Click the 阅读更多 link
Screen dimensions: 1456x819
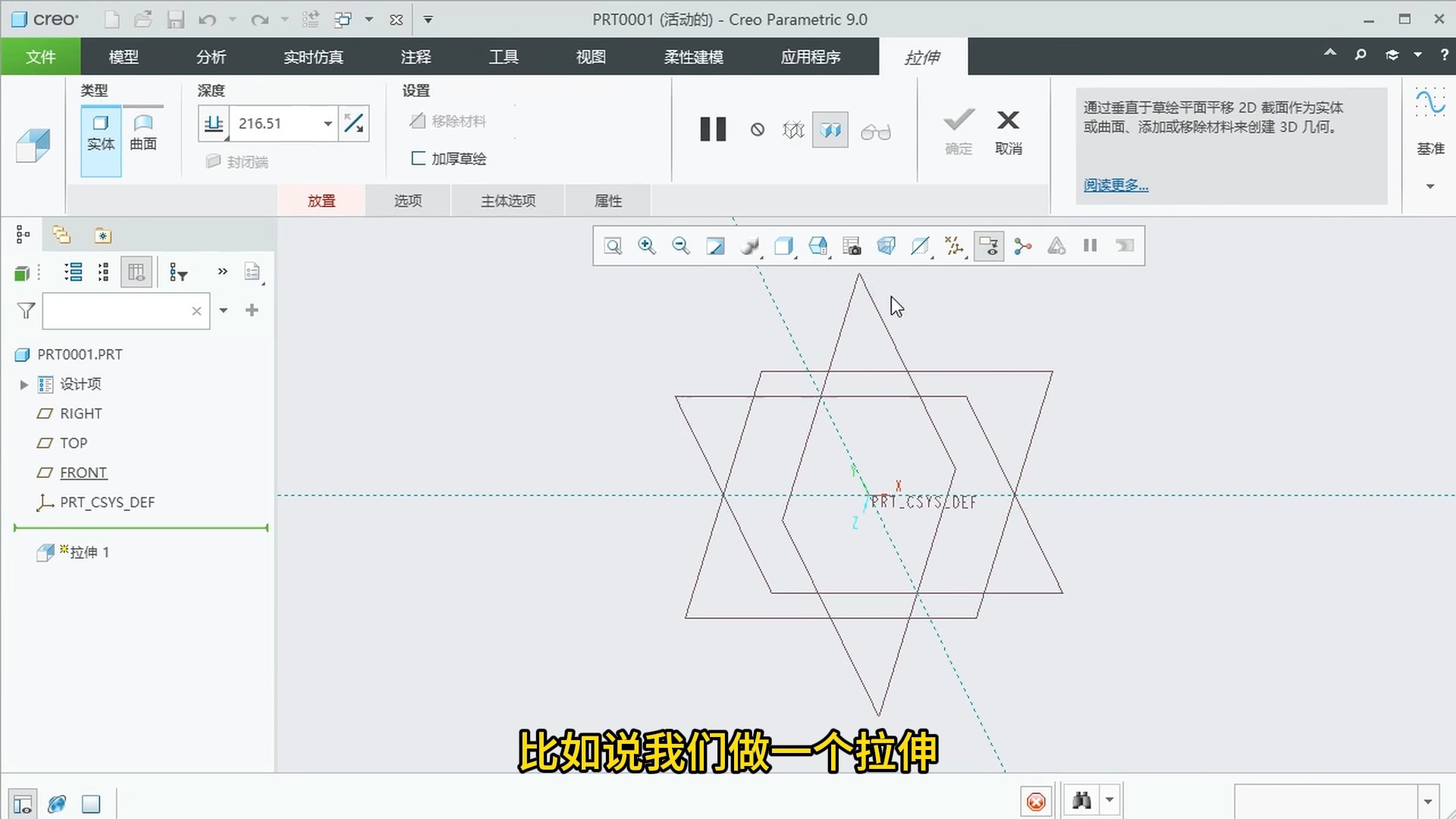pos(1116,185)
